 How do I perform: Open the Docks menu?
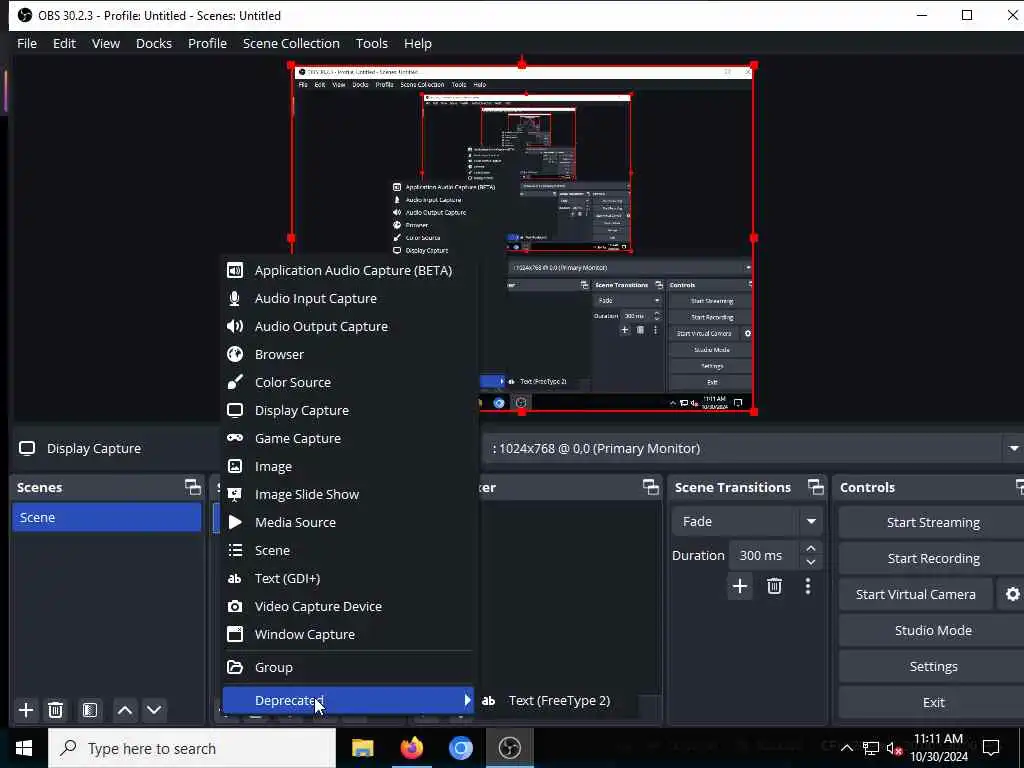coord(154,43)
